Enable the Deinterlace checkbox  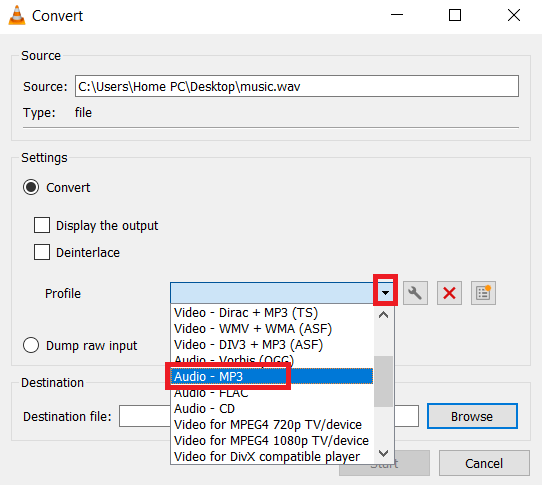(x=42, y=252)
